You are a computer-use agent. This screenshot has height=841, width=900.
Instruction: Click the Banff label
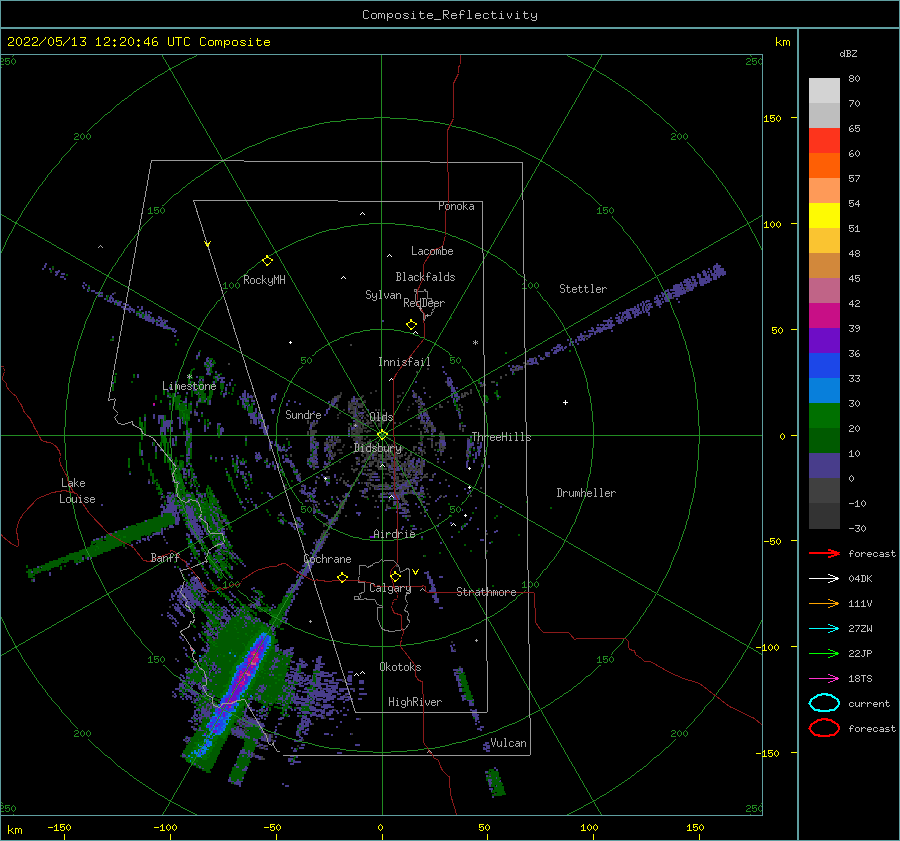(x=165, y=558)
